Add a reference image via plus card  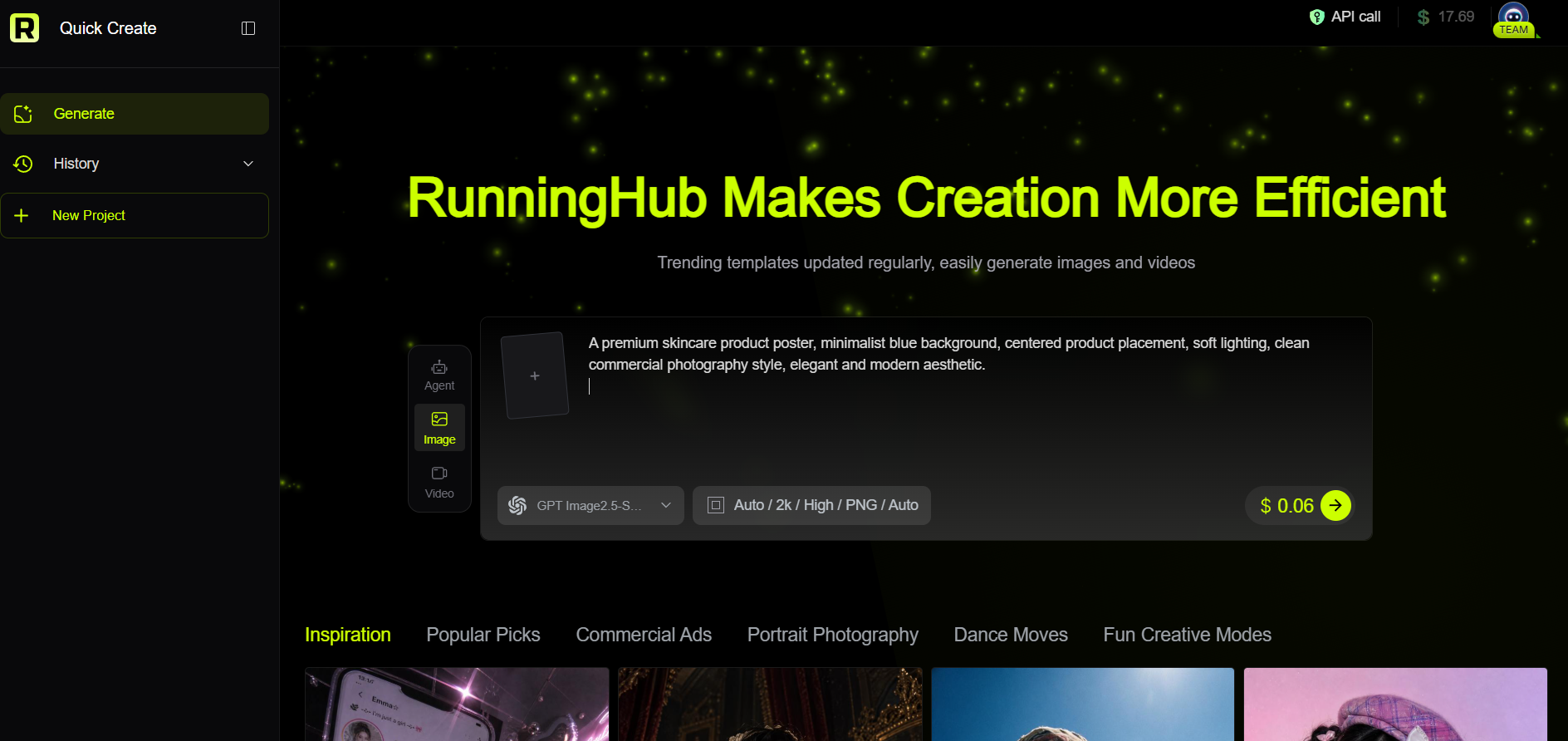click(535, 375)
